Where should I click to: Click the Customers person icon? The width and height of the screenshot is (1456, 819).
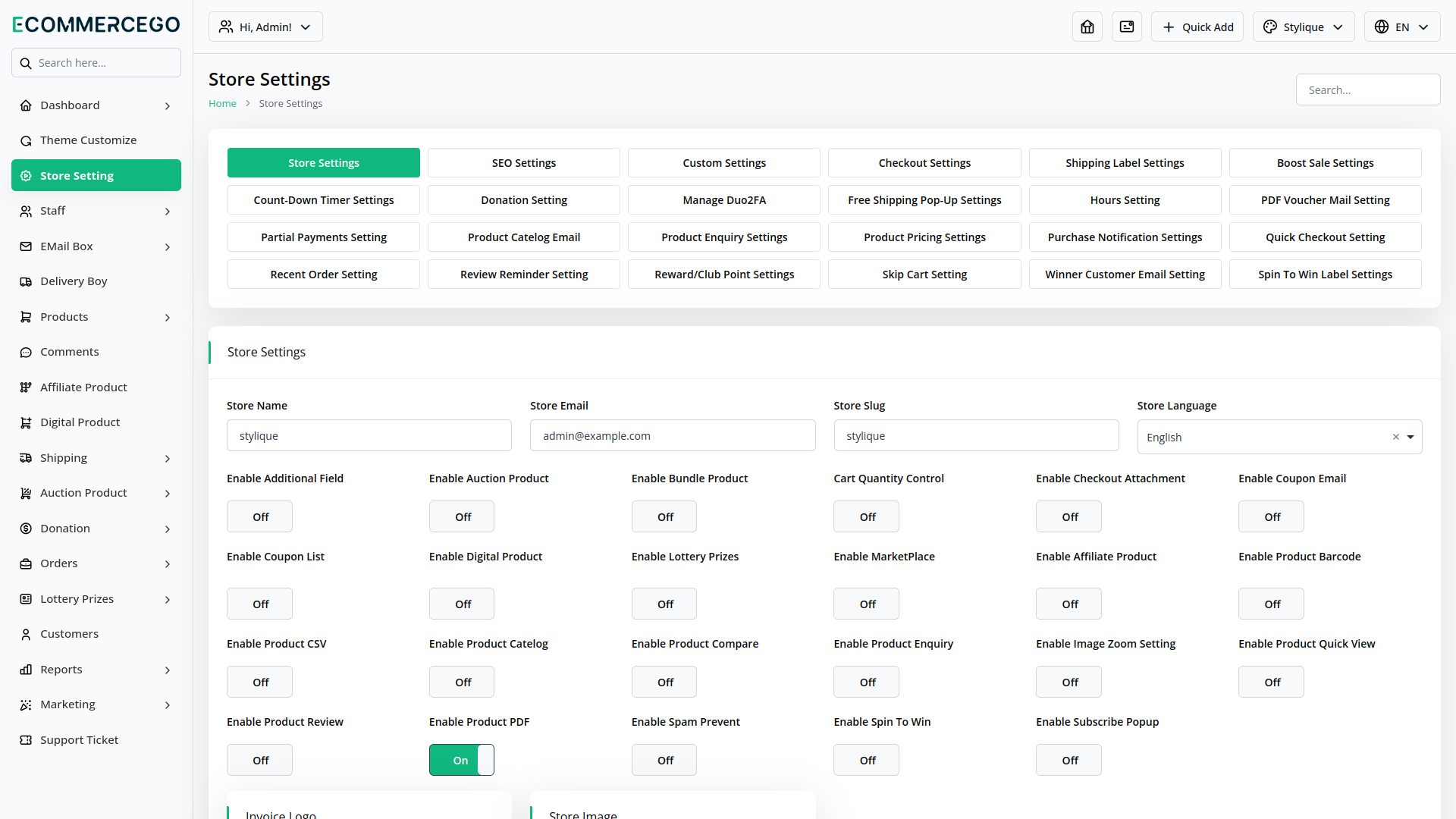pyautogui.click(x=26, y=634)
